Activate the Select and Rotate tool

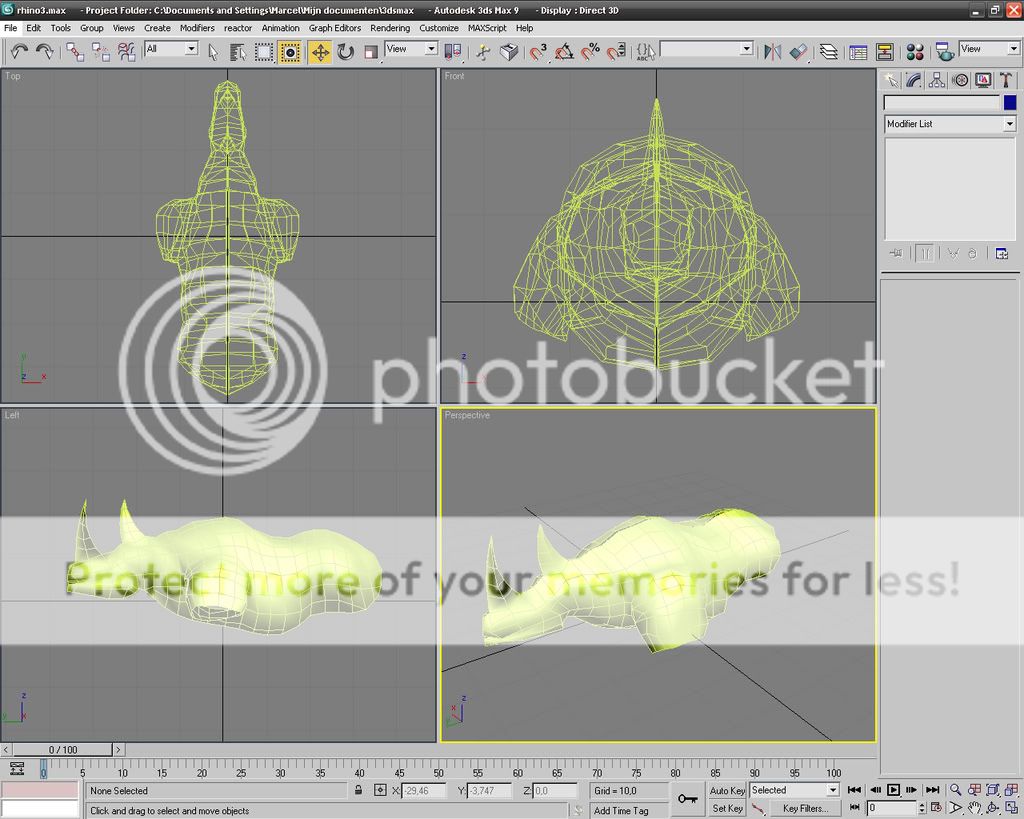coord(345,51)
